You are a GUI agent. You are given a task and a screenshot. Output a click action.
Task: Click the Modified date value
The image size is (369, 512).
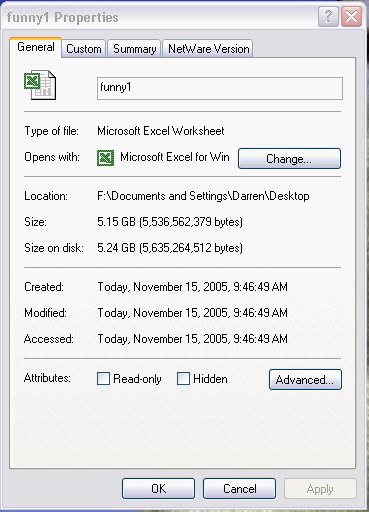192,313
